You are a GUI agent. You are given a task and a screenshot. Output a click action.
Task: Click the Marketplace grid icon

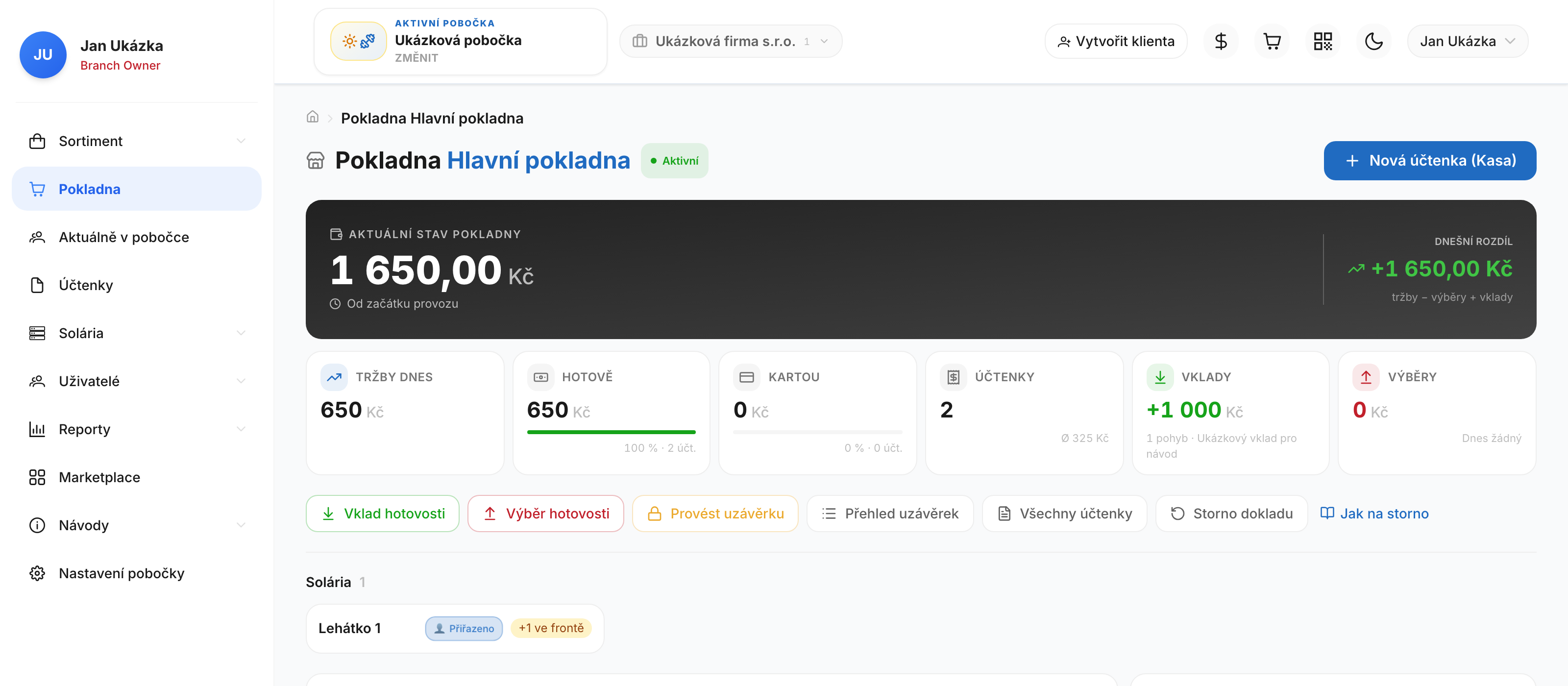click(x=37, y=477)
